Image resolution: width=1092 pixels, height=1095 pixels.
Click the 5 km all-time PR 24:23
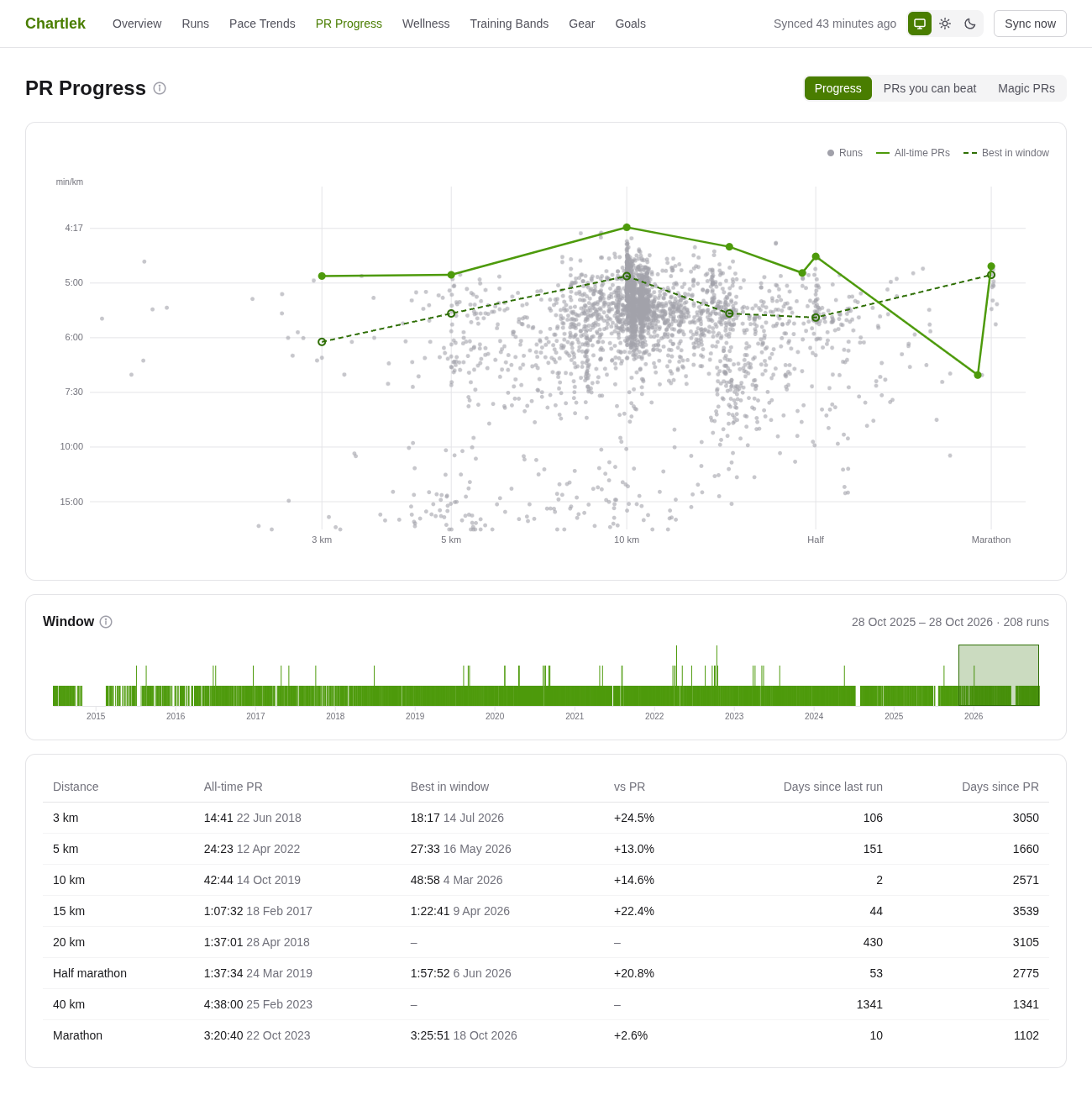[x=218, y=849]
